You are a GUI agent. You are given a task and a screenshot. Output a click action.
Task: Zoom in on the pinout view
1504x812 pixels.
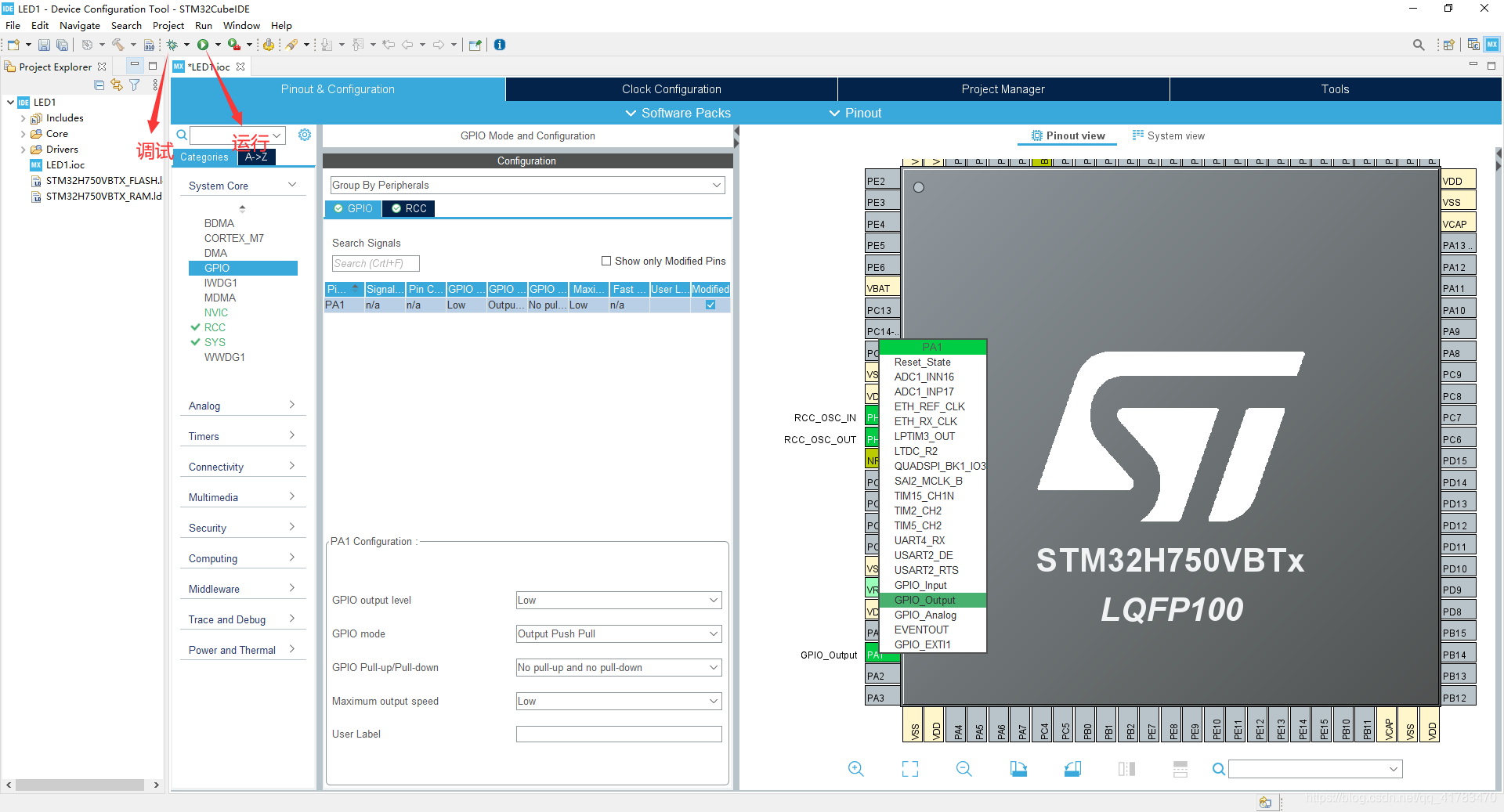click(x=856, y=769)
